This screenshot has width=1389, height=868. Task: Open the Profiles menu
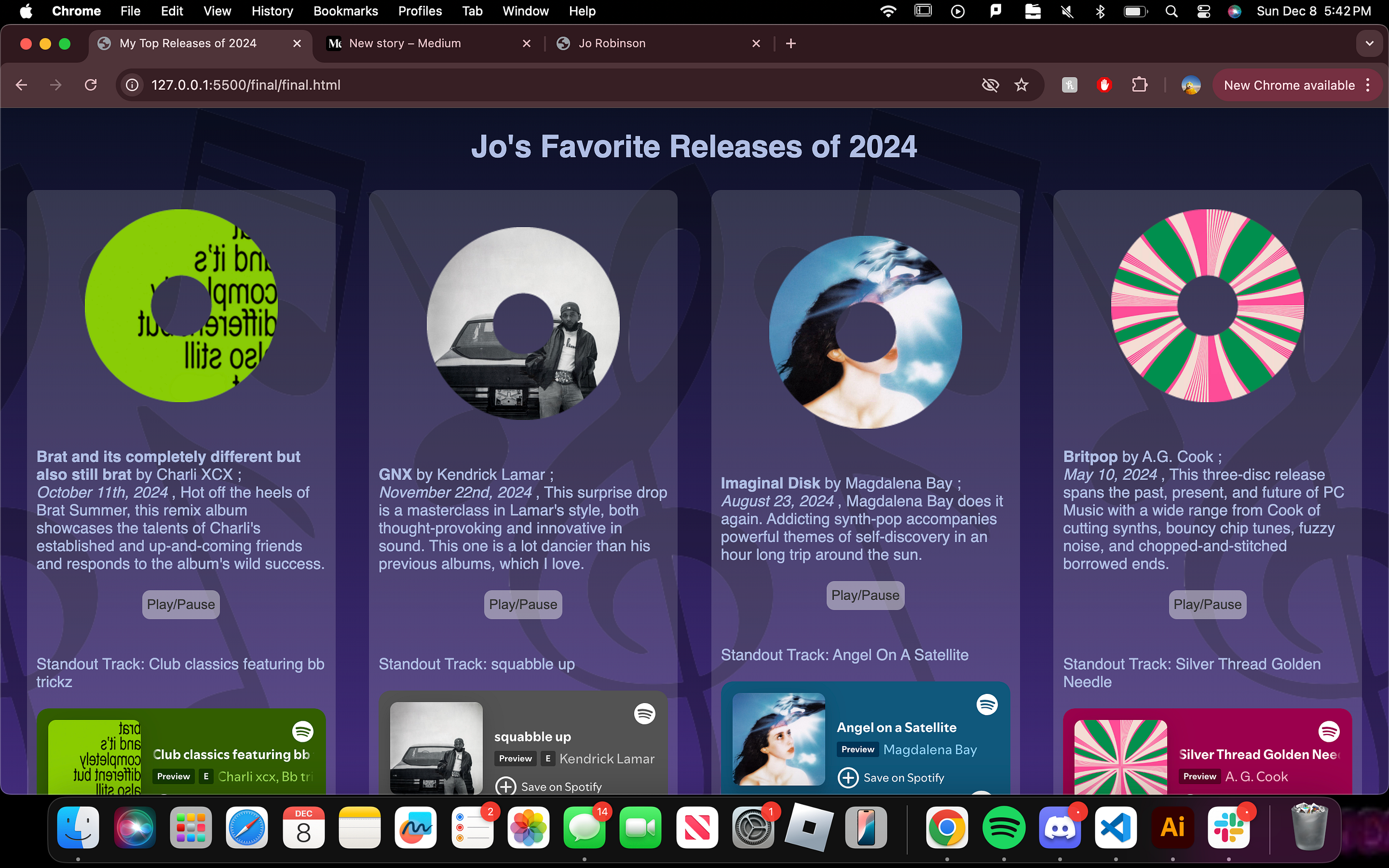tap(419, 11)
